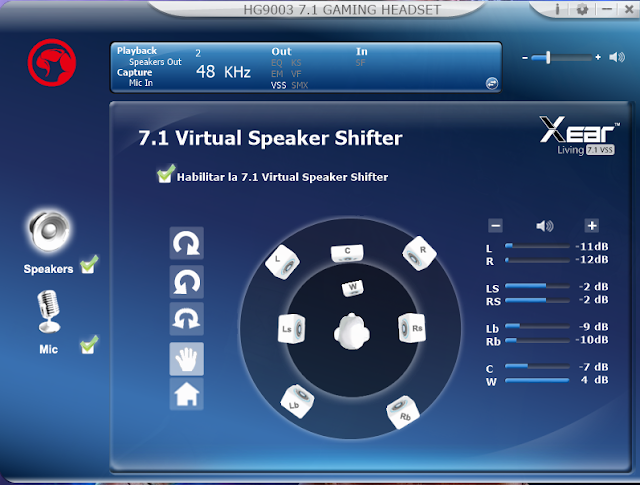
Task: Toggle the Mic enable checkmark
Action: coord(89,345)
